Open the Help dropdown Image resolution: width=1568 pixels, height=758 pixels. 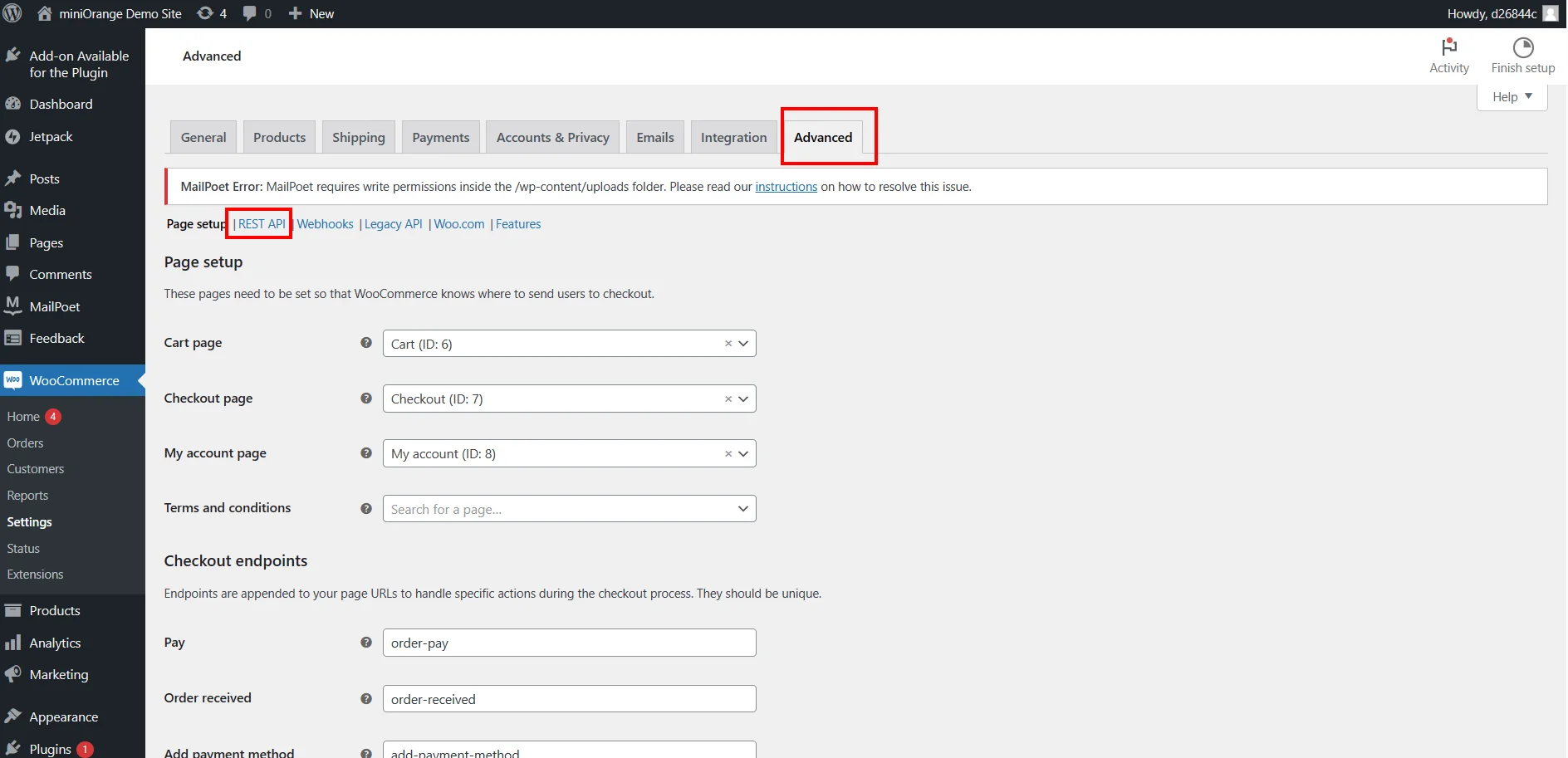click(1511, 96)
